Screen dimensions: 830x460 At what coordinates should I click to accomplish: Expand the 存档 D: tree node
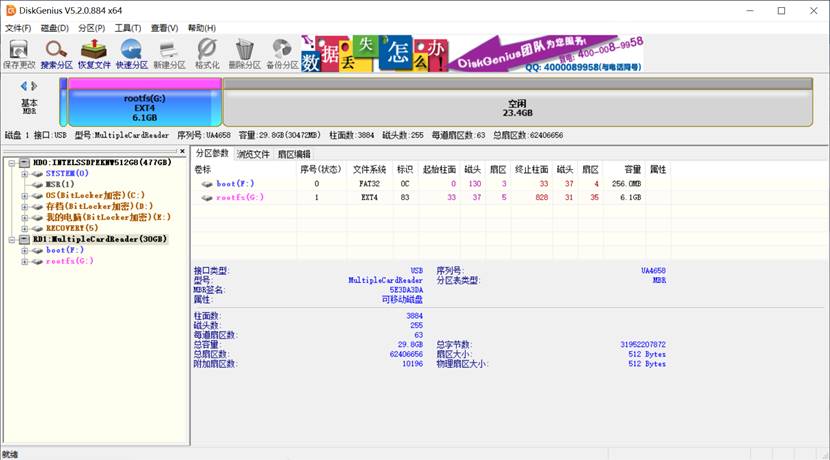24,206
